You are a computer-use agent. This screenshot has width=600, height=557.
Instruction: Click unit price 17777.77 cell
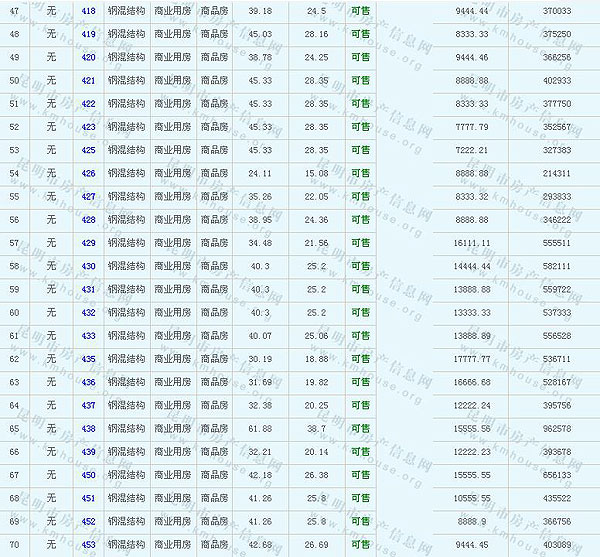tap(470, 359)
